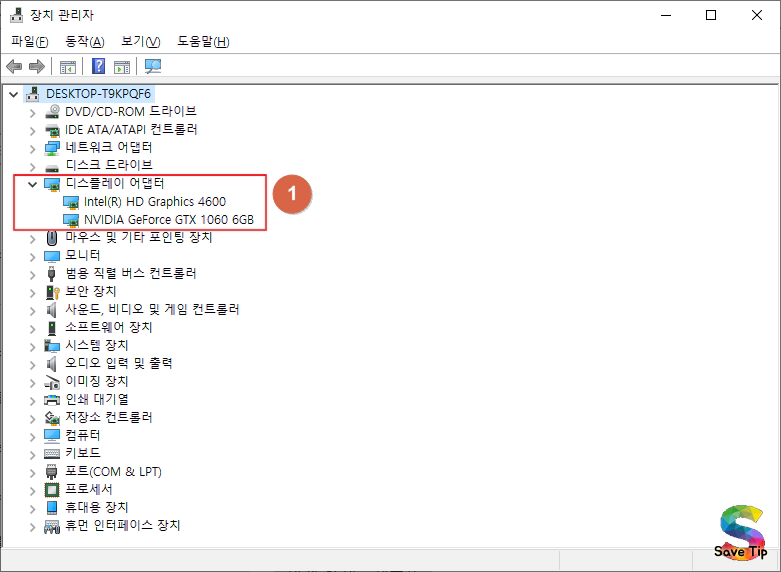Expand the 프로세서 node
Image resolution: width=781 pixels, height=572 pixels.
point(33,491)
